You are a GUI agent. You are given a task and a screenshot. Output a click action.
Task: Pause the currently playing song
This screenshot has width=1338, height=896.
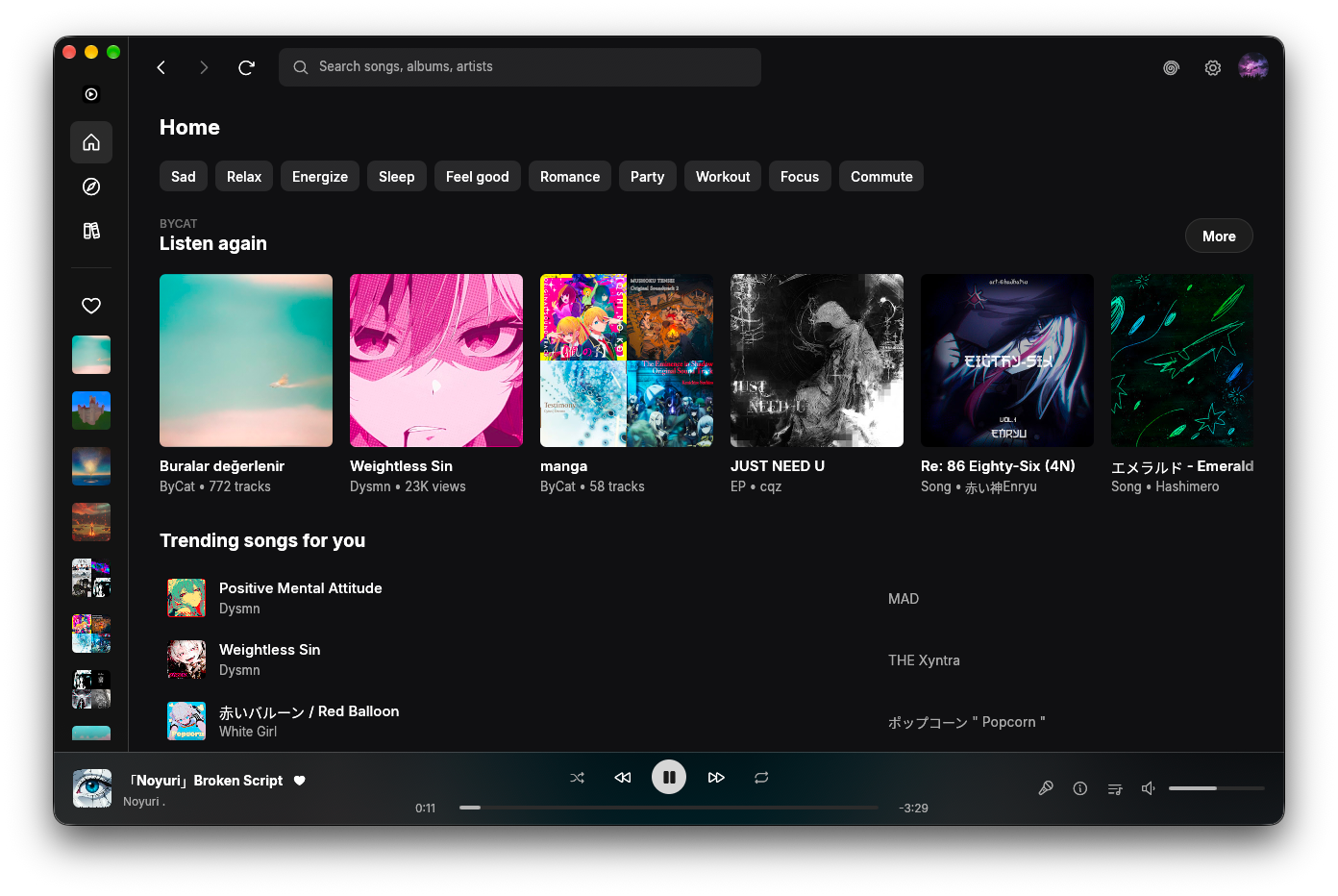tap(669, 777)
